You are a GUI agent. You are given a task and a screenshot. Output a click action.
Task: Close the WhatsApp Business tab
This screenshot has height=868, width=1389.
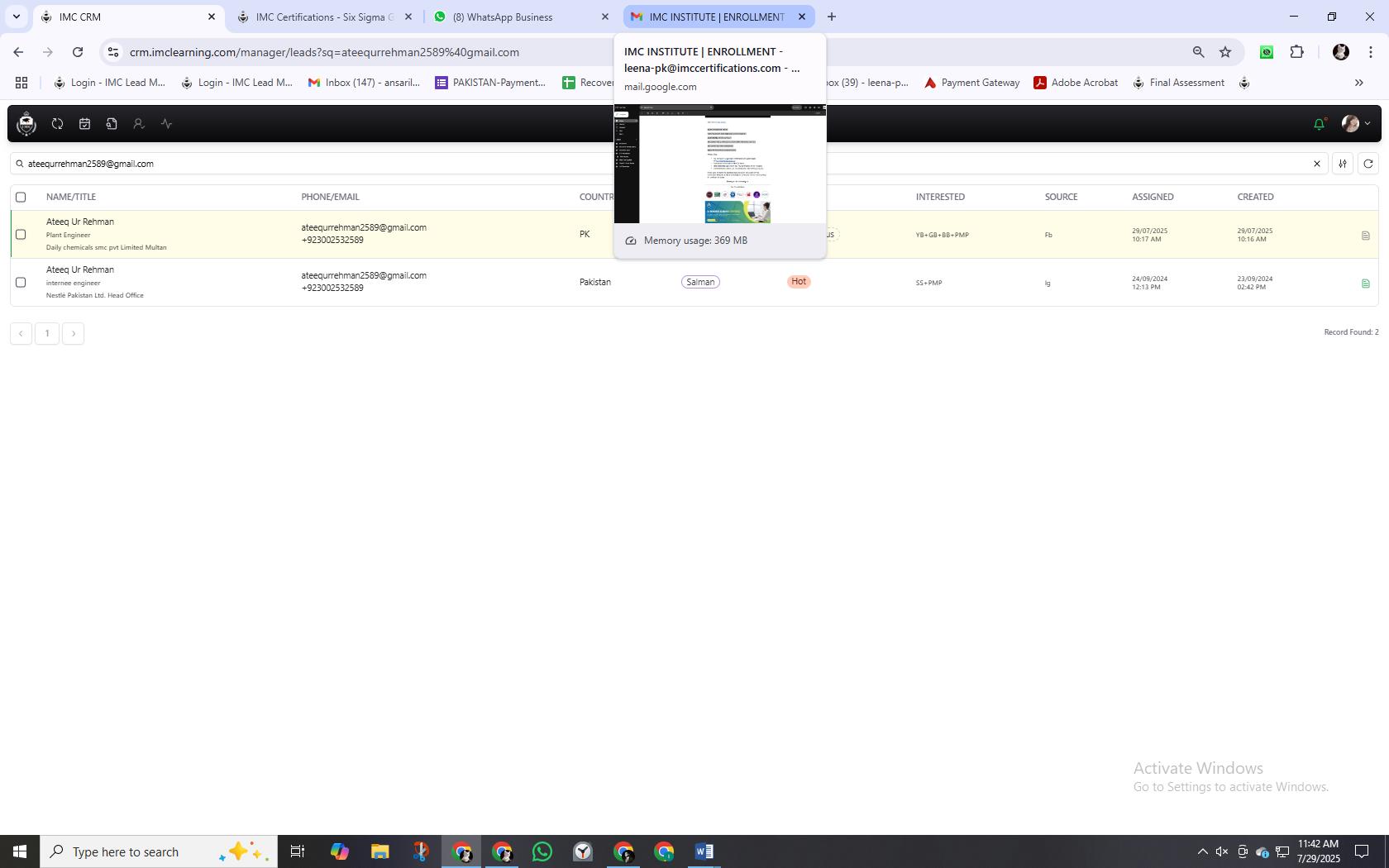click(604, 17)
